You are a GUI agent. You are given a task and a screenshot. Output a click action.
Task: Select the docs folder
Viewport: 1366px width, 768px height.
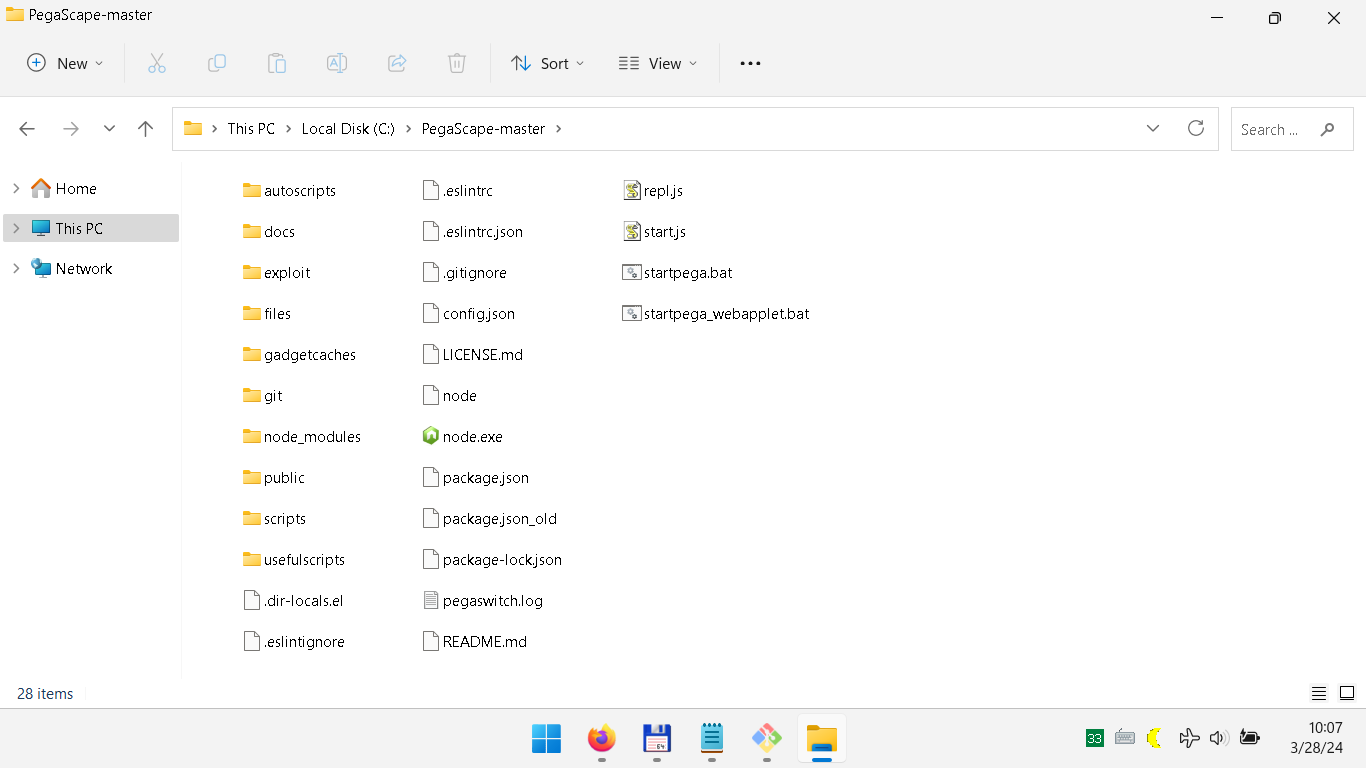269,231
